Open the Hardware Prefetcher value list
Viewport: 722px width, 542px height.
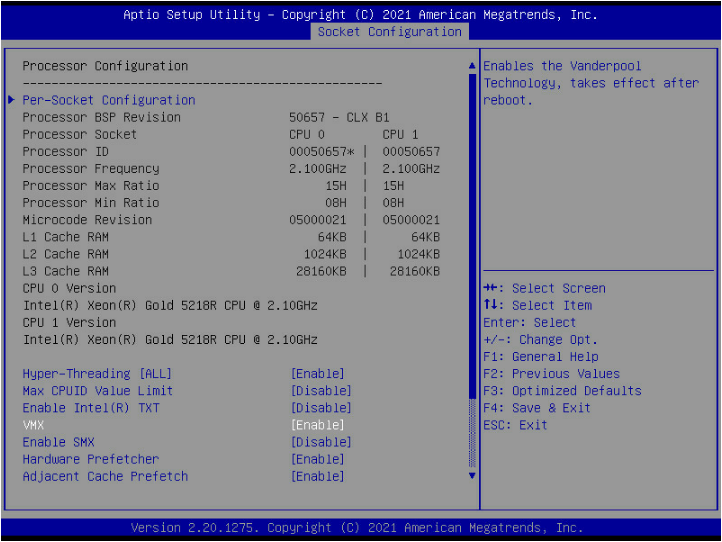tap(317, 459)
